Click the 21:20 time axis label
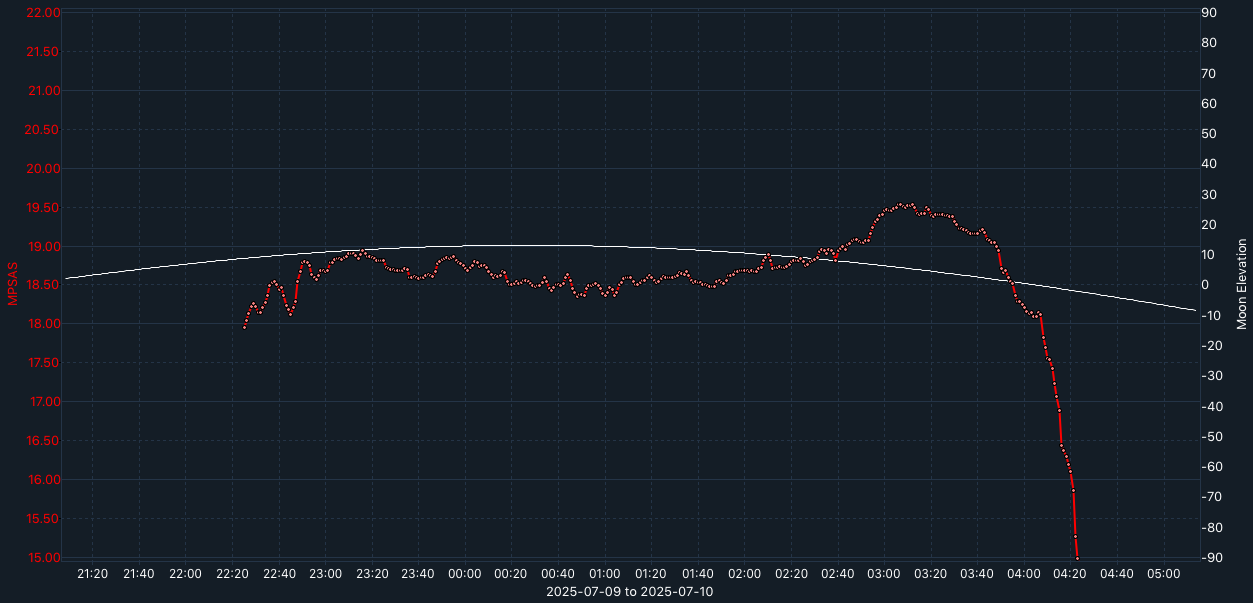The height and width of the screenshot is (603, 1253). pyautogui.click(x=93, y=574)
